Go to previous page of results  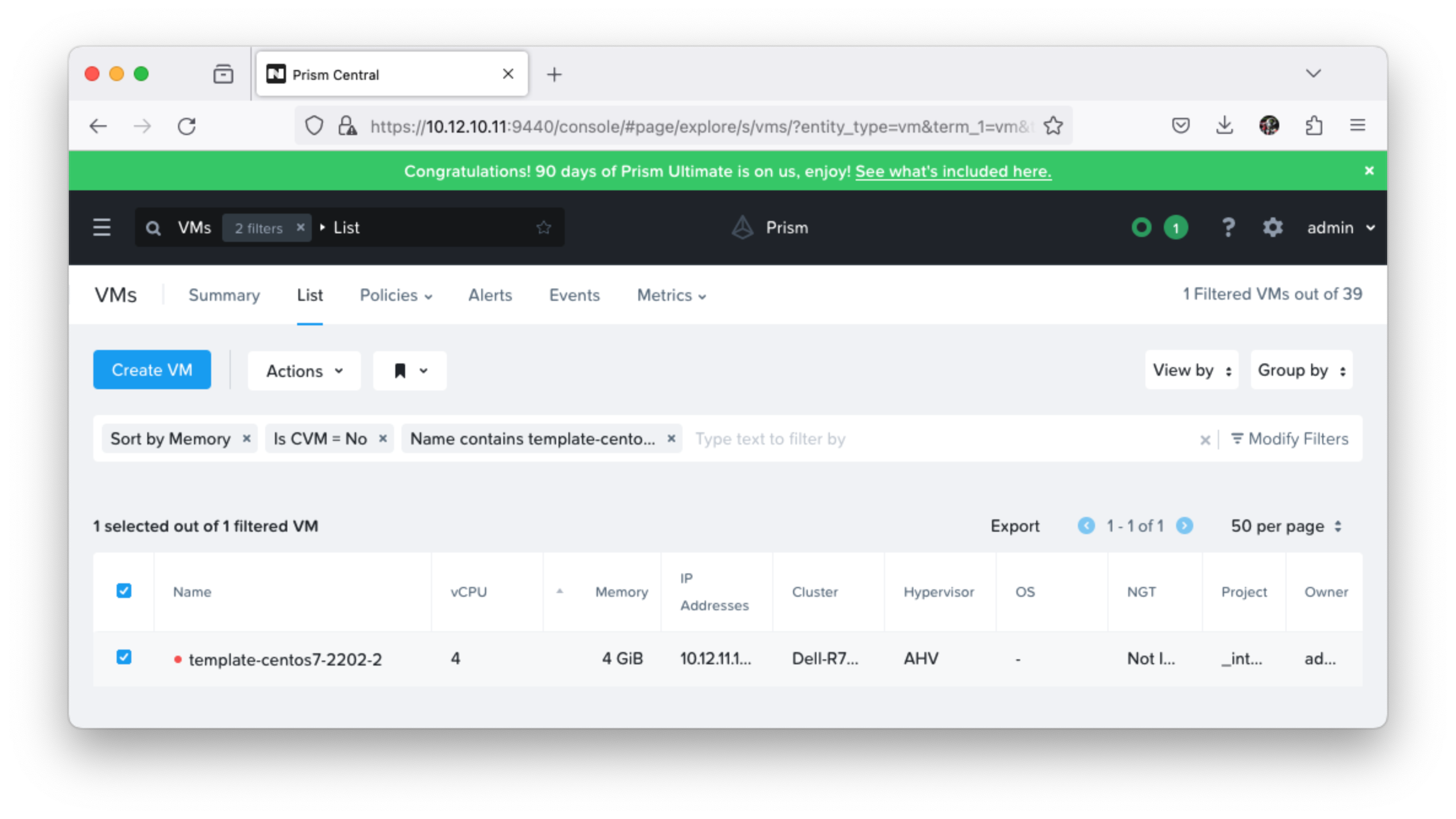pos(1086,526)
